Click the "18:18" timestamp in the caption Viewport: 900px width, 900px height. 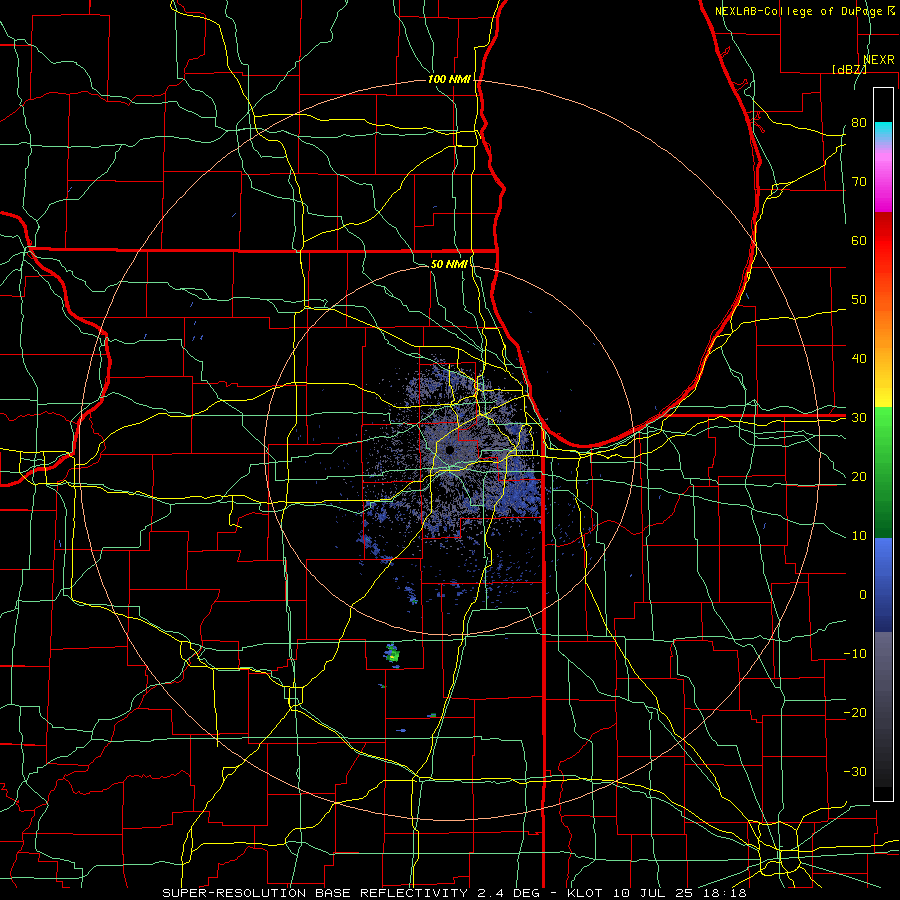(726, 893)
